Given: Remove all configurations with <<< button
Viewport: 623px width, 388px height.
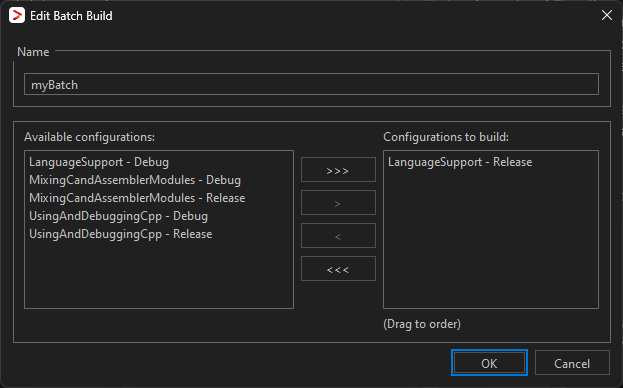Looking at the screenshot, I should click(338, 269).
